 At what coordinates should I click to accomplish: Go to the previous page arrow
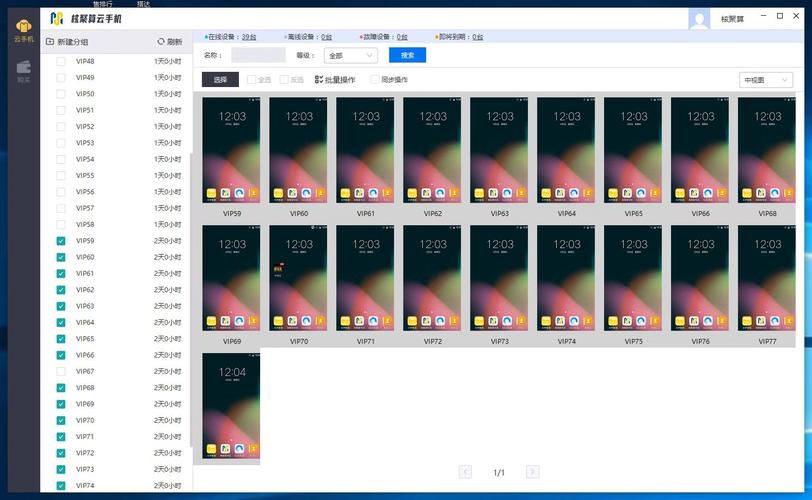point(465,472)
